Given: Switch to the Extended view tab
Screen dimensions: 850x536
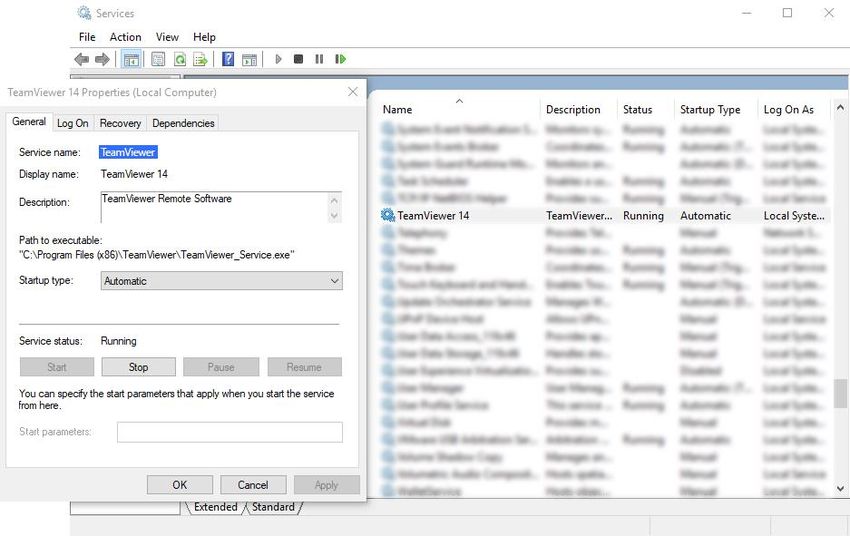Looking at the screenshot, I should [216, 507].
